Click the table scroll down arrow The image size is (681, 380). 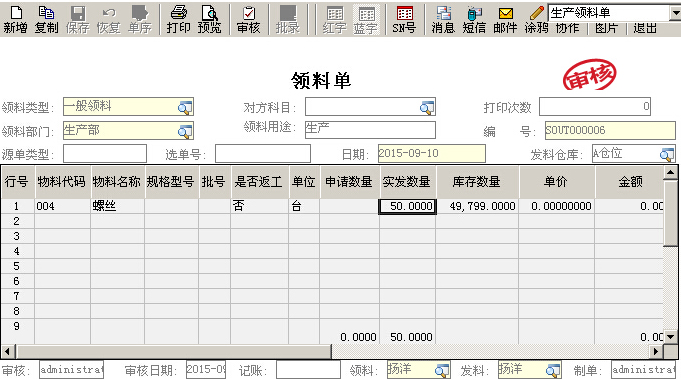pos(671,337)
